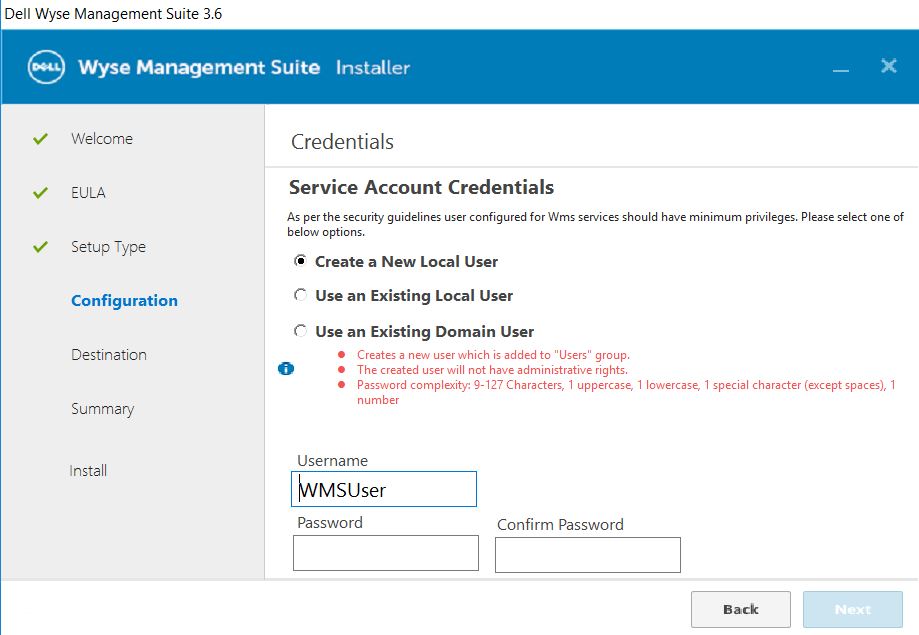Click into the Password input box
The height and width of the screenshot is (635, 919).
click(x=385, y=553)
